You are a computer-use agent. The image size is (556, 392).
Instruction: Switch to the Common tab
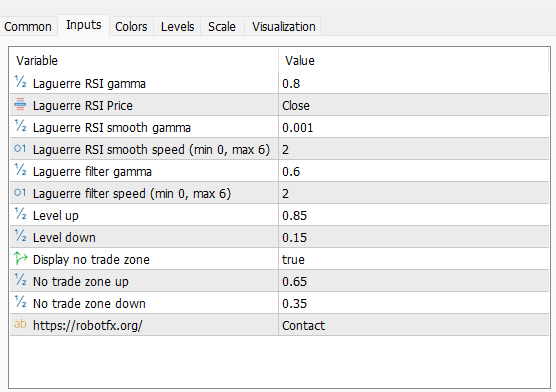28,27
